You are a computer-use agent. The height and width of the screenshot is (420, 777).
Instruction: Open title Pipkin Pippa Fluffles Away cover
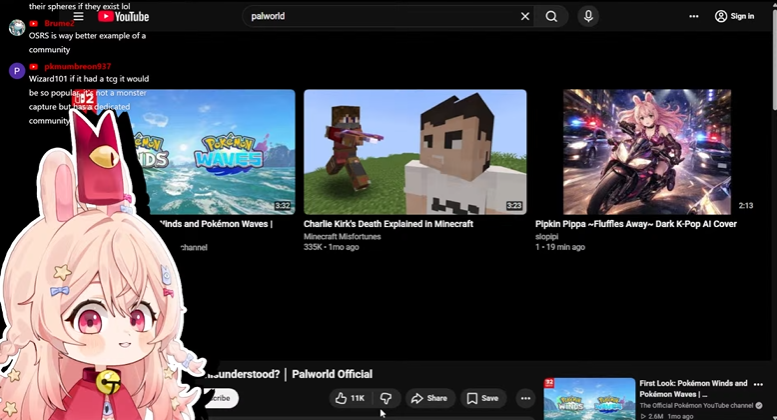click(636, 224)
